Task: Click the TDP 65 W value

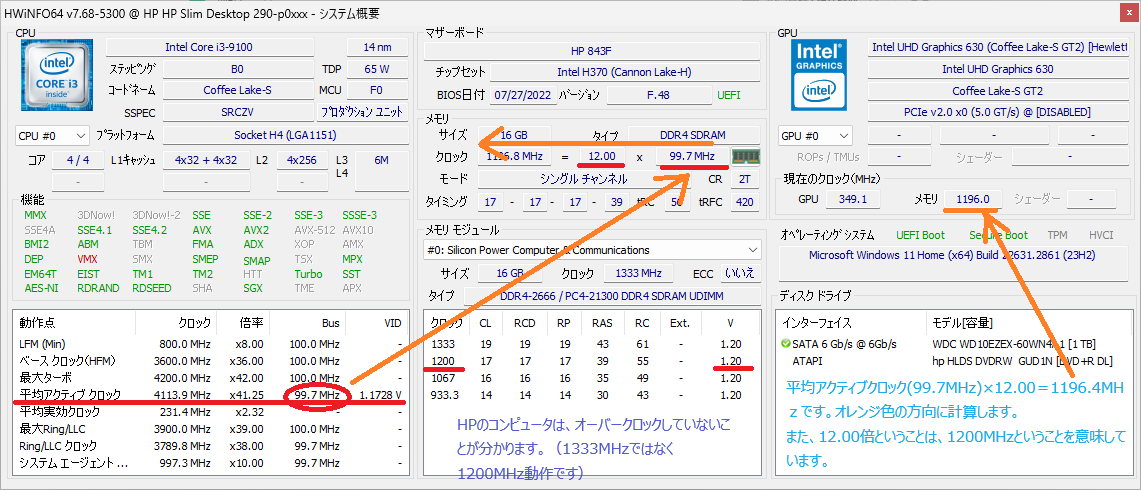Action: click(x=378, y=70)
